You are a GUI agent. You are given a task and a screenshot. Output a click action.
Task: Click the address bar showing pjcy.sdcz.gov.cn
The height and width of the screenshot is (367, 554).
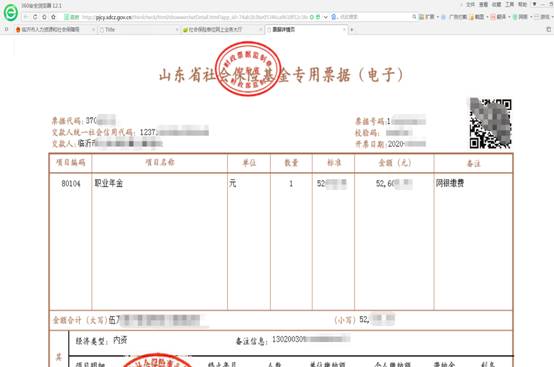pyautogui.click(x=184, y=17)
